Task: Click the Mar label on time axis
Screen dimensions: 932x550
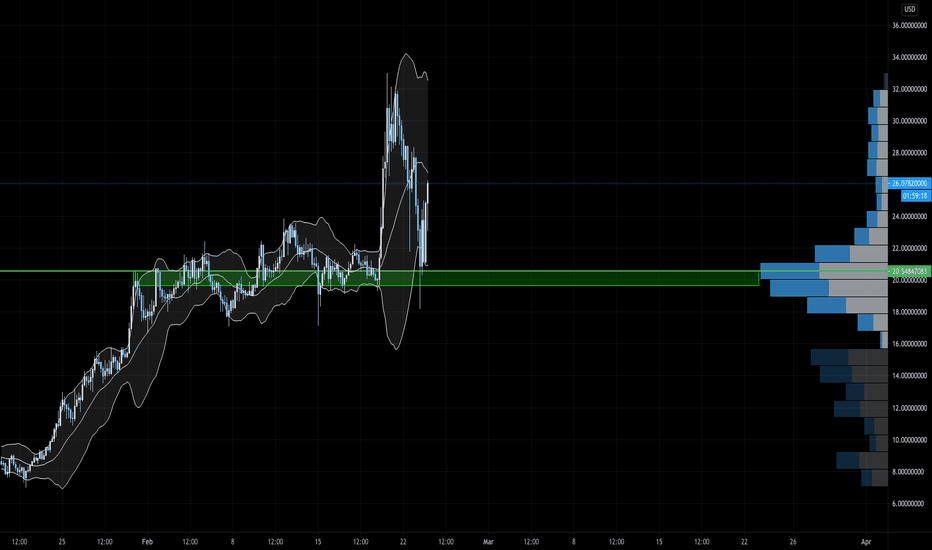Action: (x=488, y=542)
